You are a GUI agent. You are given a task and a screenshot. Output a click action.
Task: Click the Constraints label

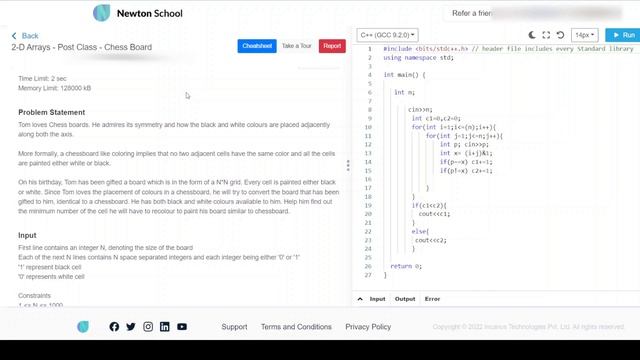[34, 296]
